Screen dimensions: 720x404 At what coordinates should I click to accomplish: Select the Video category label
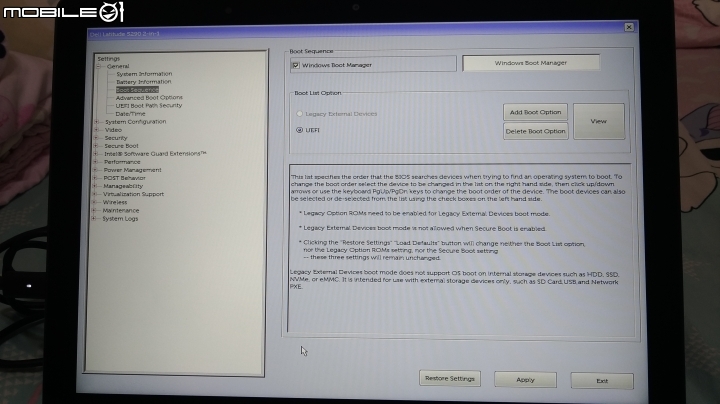pos(113,130)
